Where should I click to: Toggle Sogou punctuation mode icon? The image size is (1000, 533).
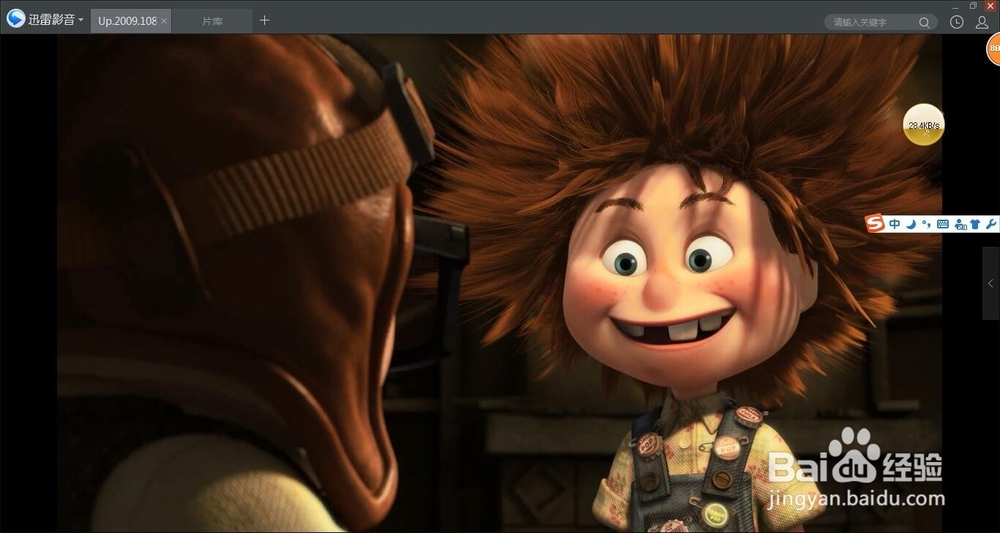(927, 224)
